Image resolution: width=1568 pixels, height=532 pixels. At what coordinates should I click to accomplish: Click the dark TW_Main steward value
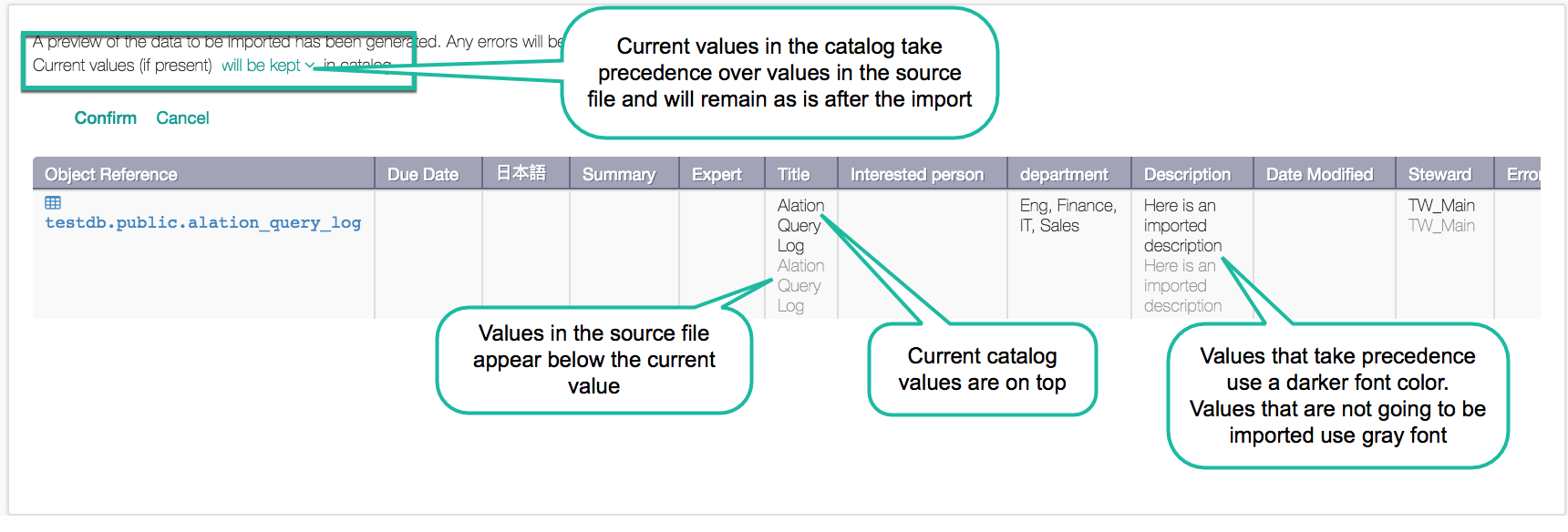pos(1441,206)
